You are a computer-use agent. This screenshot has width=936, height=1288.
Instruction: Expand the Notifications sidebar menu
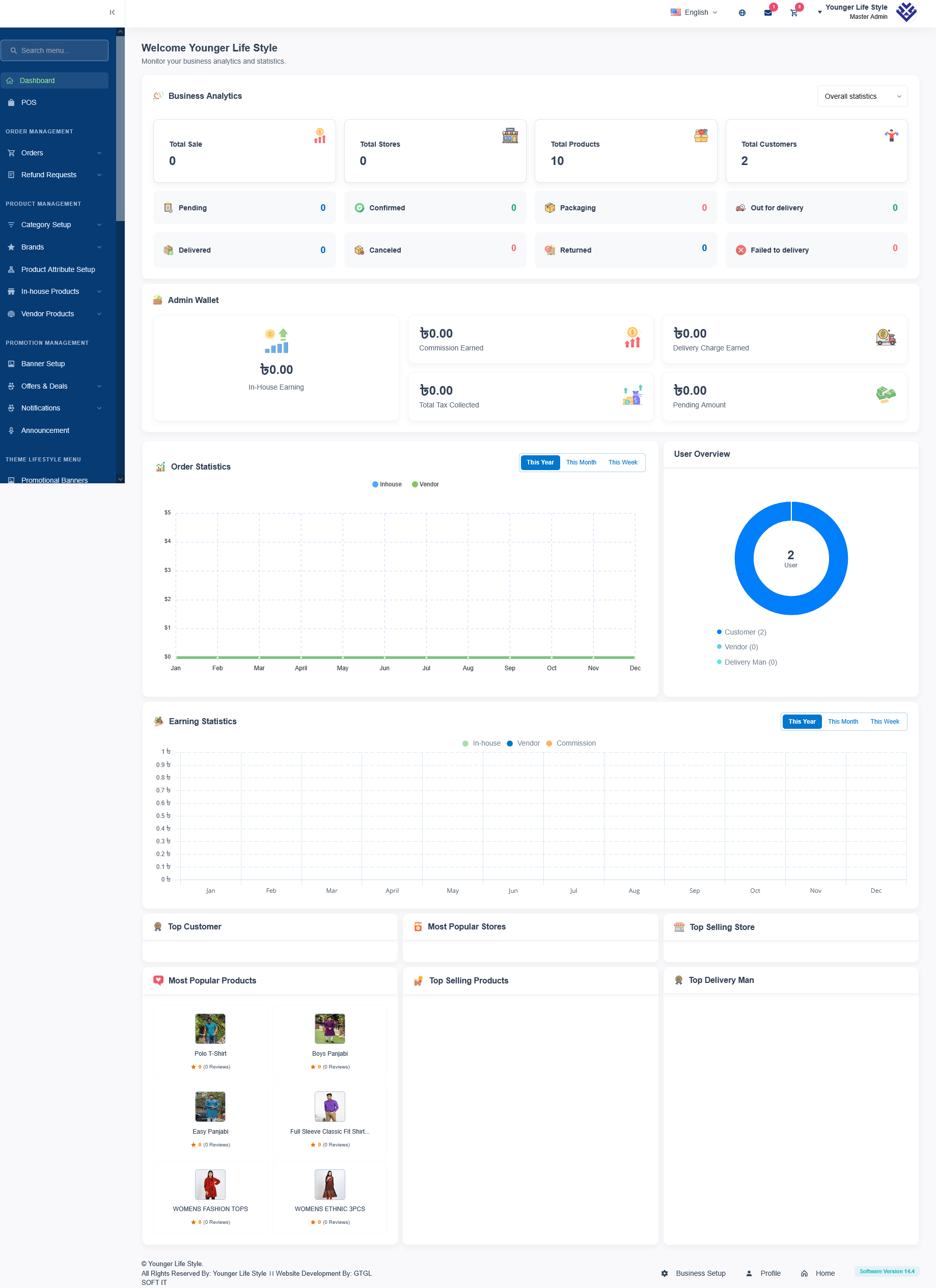(x=54, y=408)
